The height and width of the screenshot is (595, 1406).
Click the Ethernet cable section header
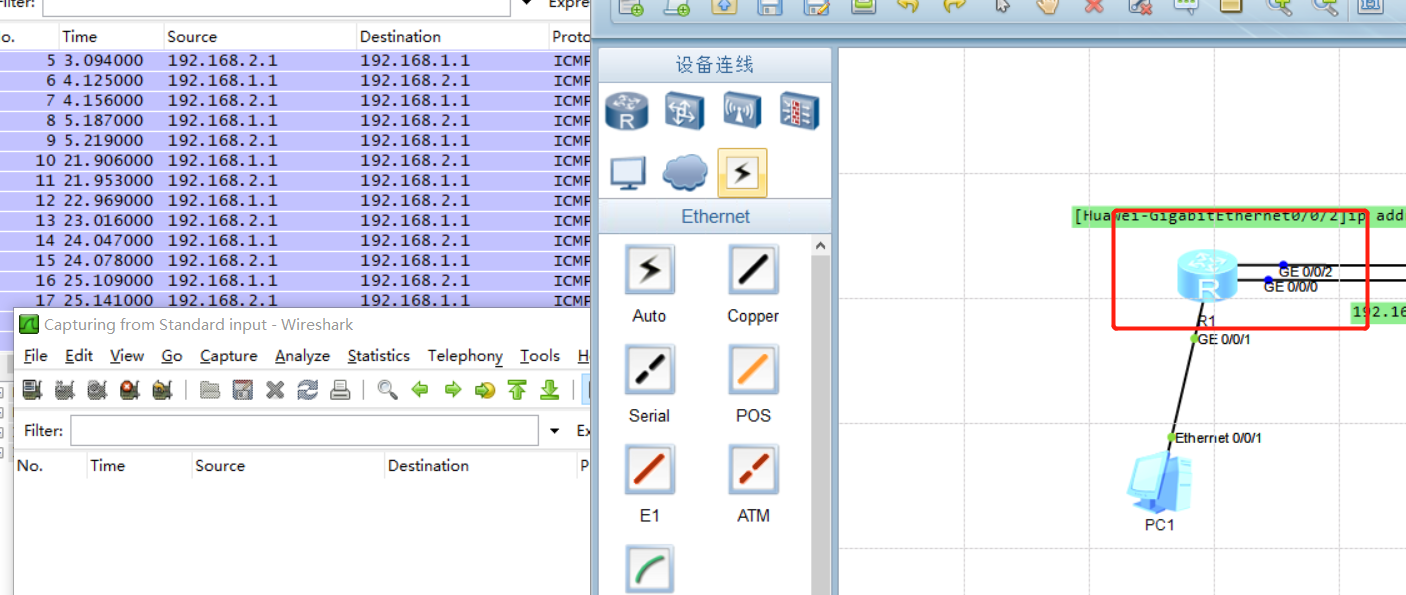pyautogui.click(x=715, y=216)
